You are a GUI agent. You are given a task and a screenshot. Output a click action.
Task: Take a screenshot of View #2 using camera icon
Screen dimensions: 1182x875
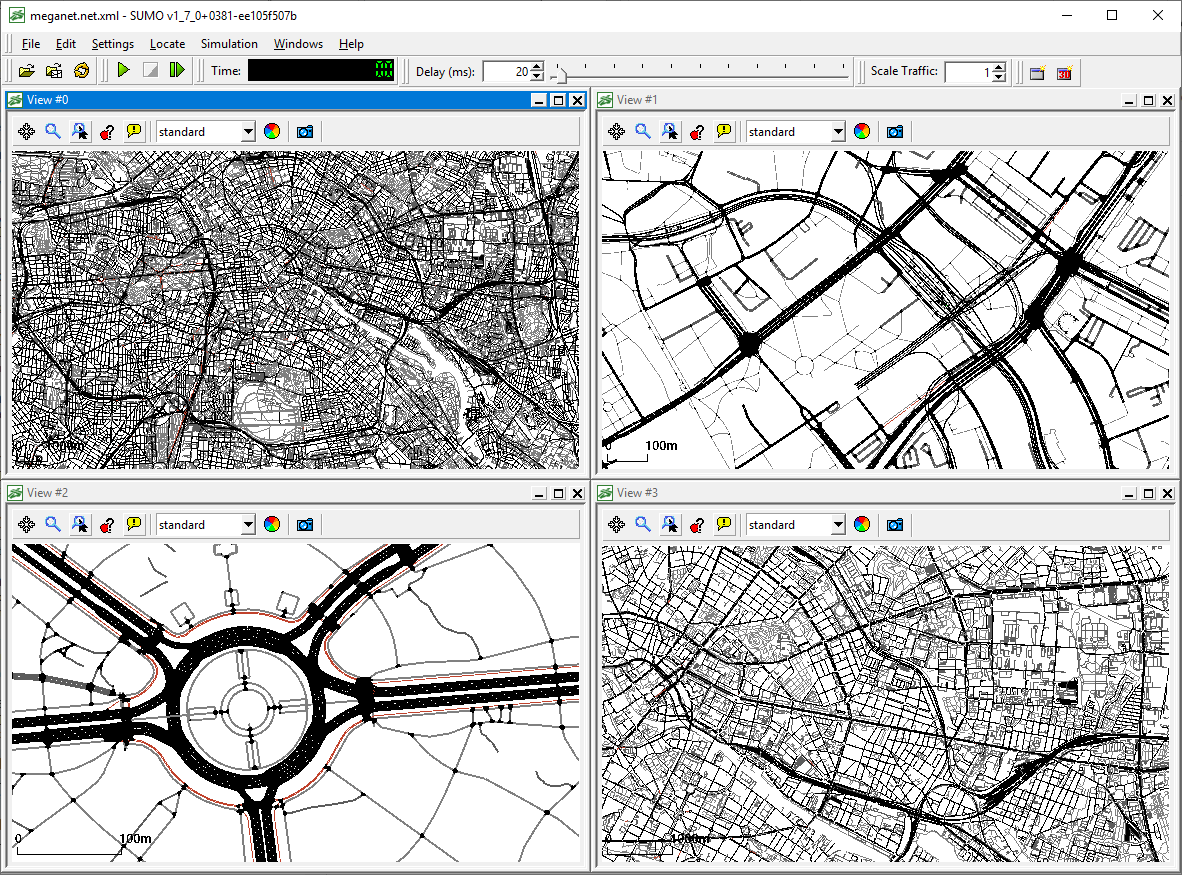(305, 524)
